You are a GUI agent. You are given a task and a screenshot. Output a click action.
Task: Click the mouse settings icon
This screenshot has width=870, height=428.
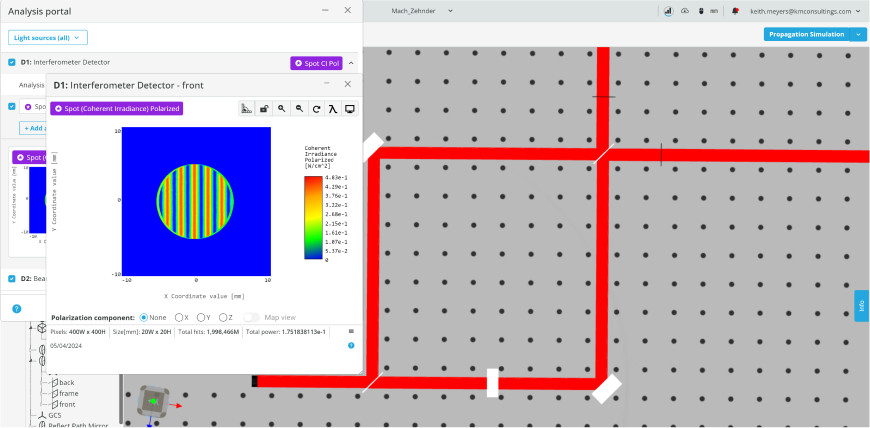tap(701, 11)
